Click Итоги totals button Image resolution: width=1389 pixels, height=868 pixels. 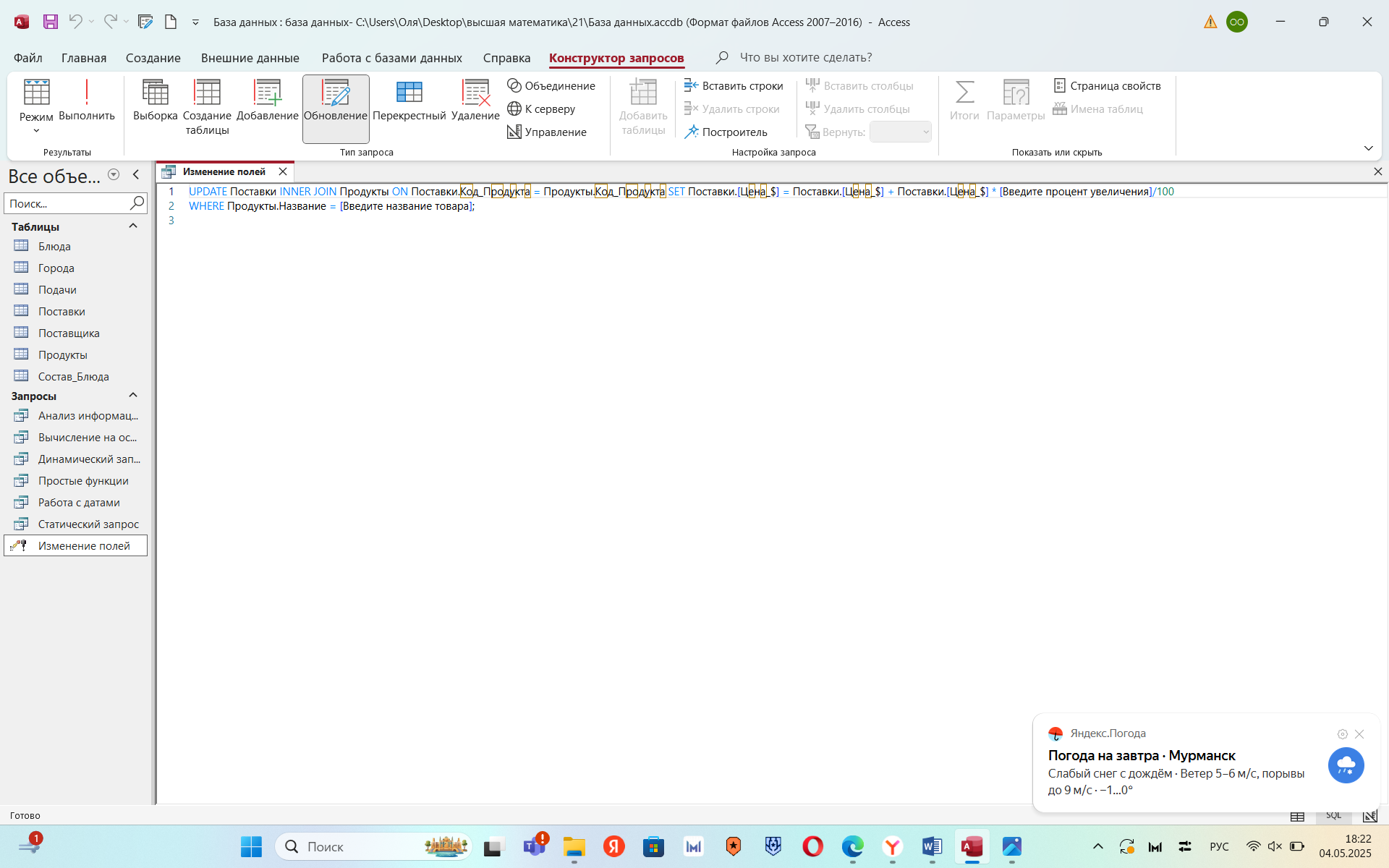[964, 101]
